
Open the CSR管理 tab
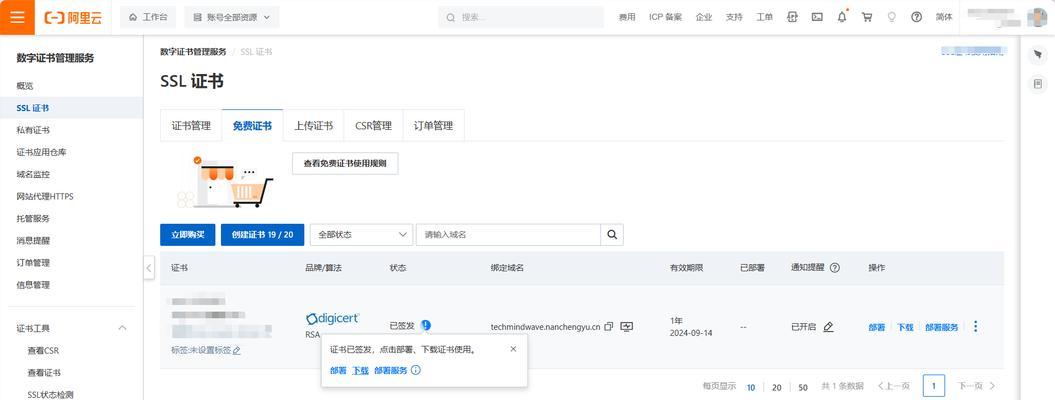pos(373,126)
